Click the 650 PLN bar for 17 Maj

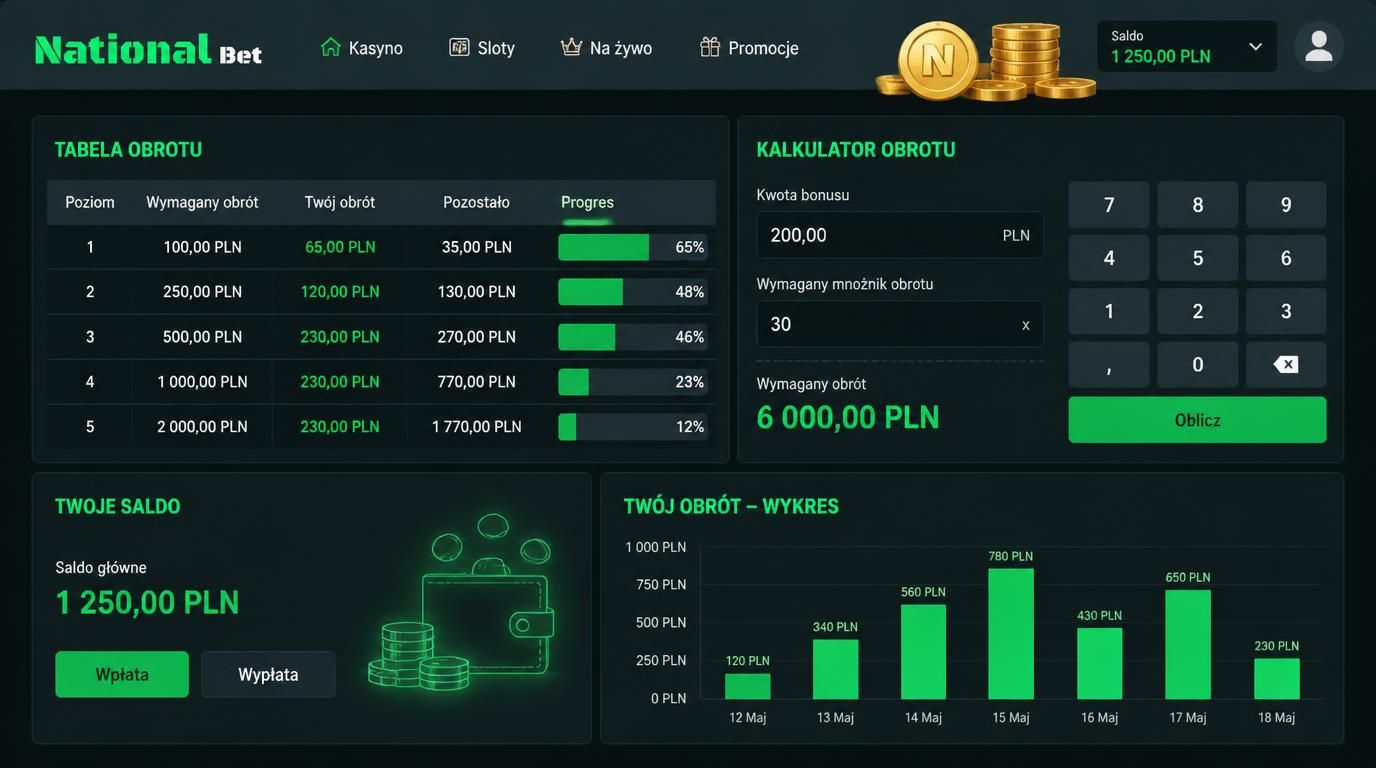1188,645
